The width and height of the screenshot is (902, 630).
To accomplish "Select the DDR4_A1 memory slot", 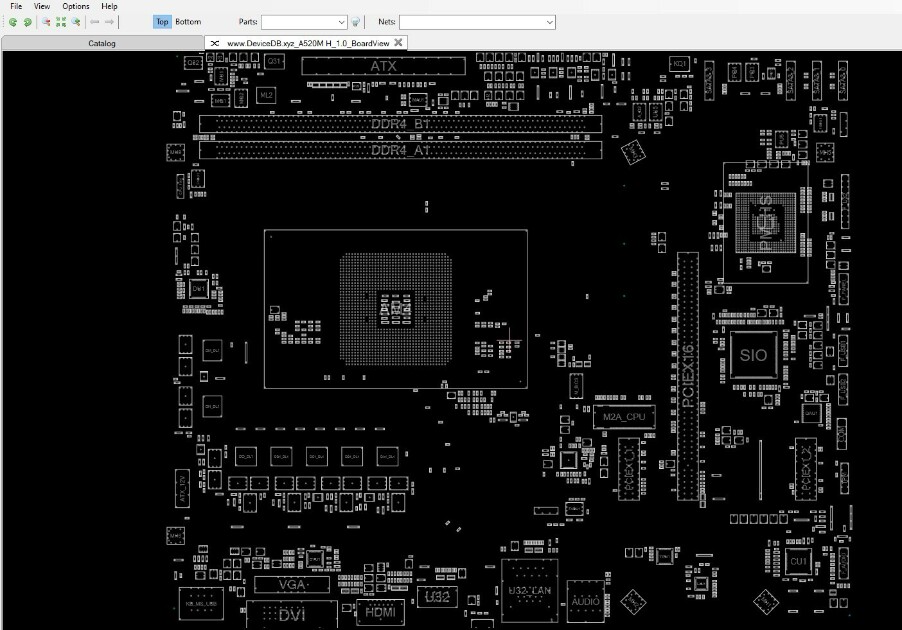I will 400,150.
